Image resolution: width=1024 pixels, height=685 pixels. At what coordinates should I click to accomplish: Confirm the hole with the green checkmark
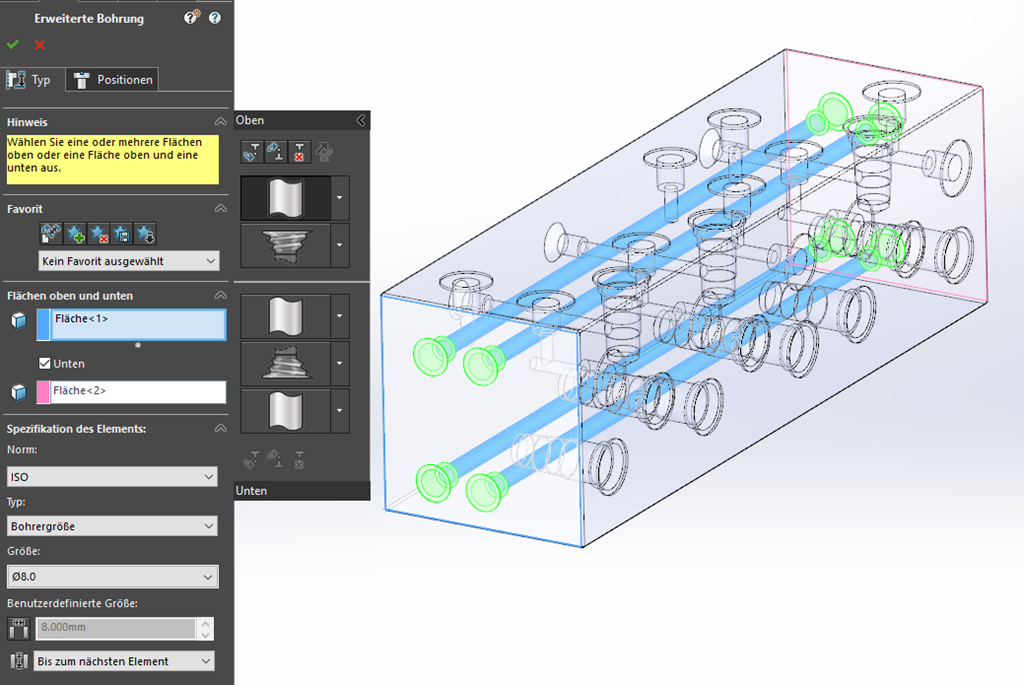[13, 44]
